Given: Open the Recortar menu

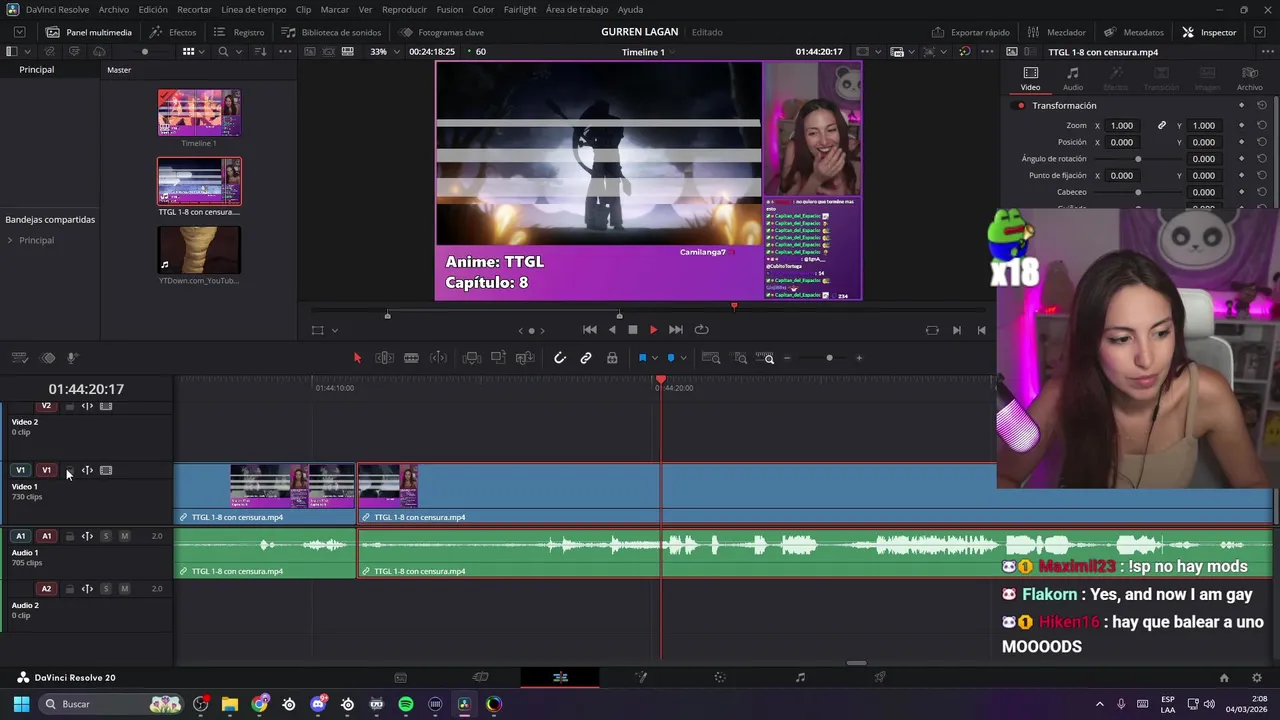Looking at the screenshot, I should click(194, 9).
